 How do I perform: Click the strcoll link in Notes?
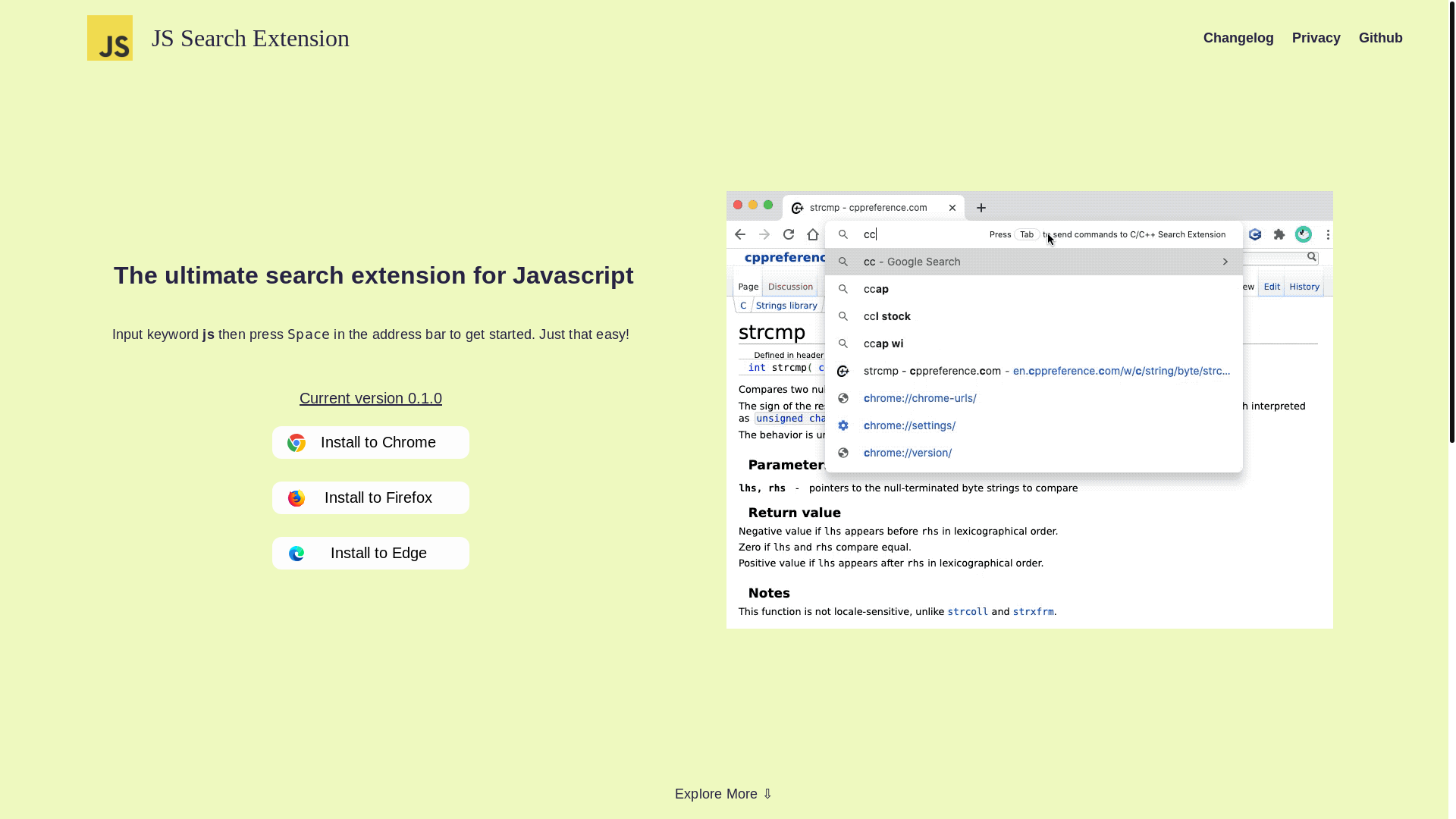968,611
